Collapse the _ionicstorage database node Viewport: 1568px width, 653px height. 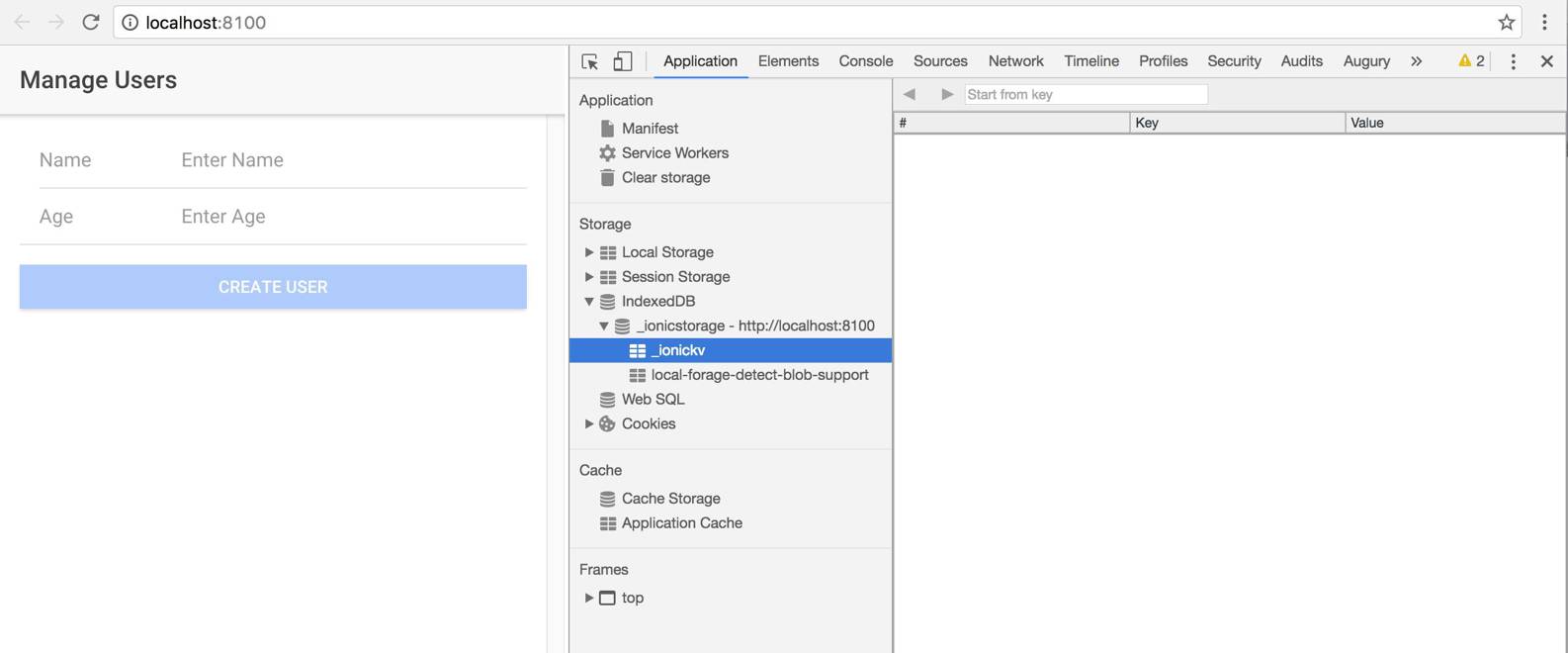pos(604,326)
